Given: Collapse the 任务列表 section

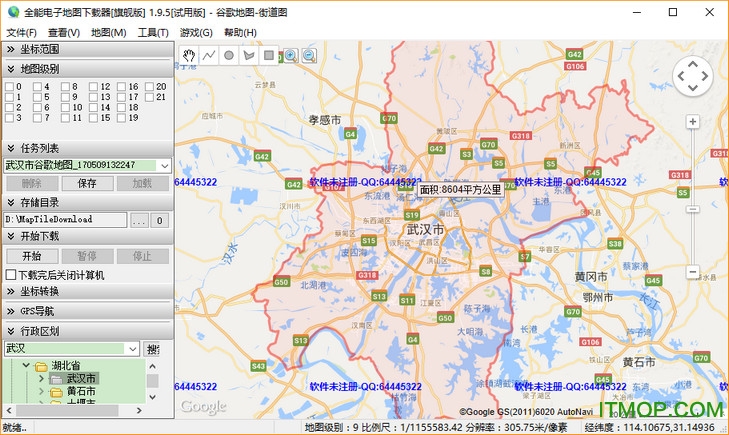Looking at the screenshot, I should [x=88, y=148].
